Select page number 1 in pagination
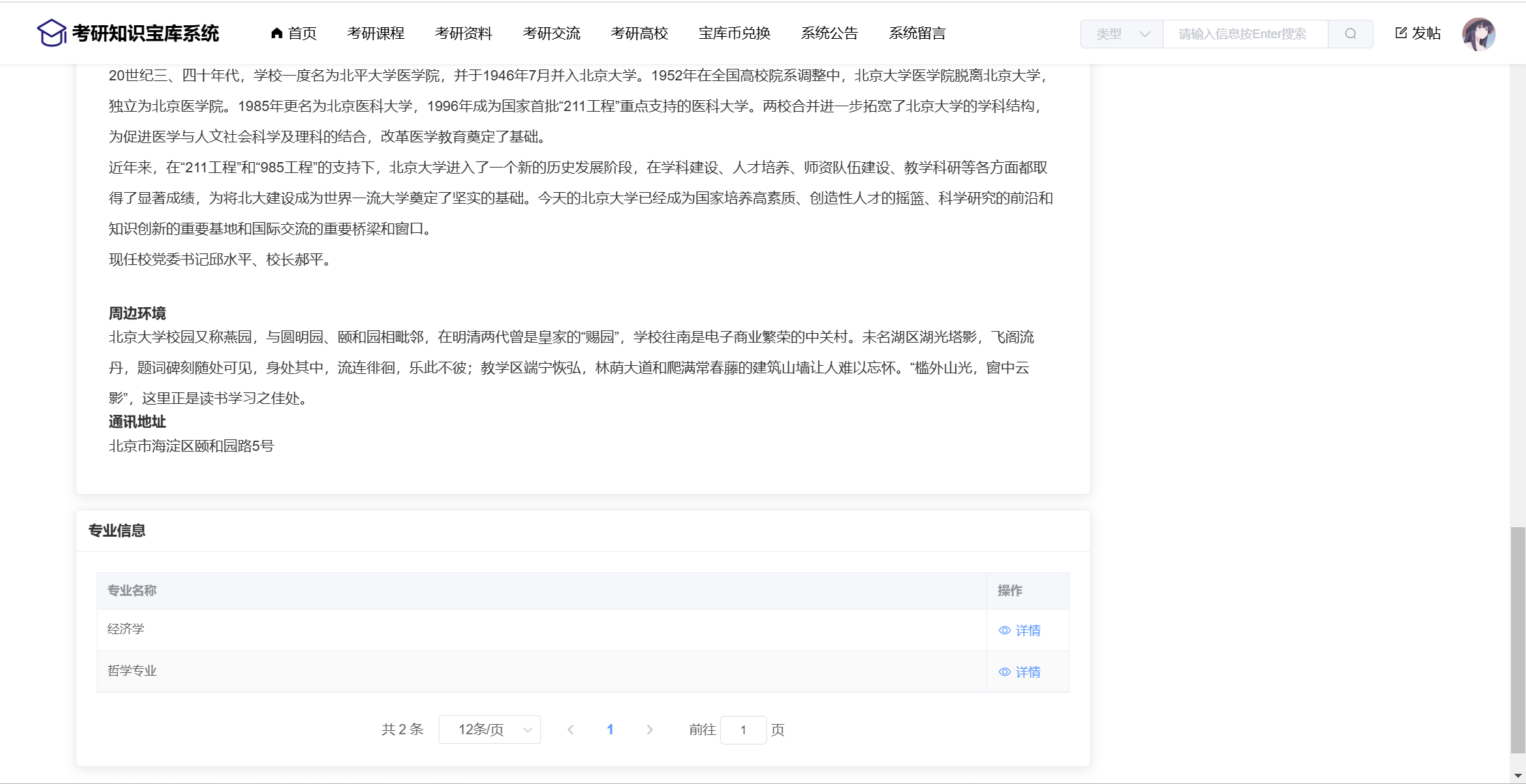 click(x=610, y=730)
